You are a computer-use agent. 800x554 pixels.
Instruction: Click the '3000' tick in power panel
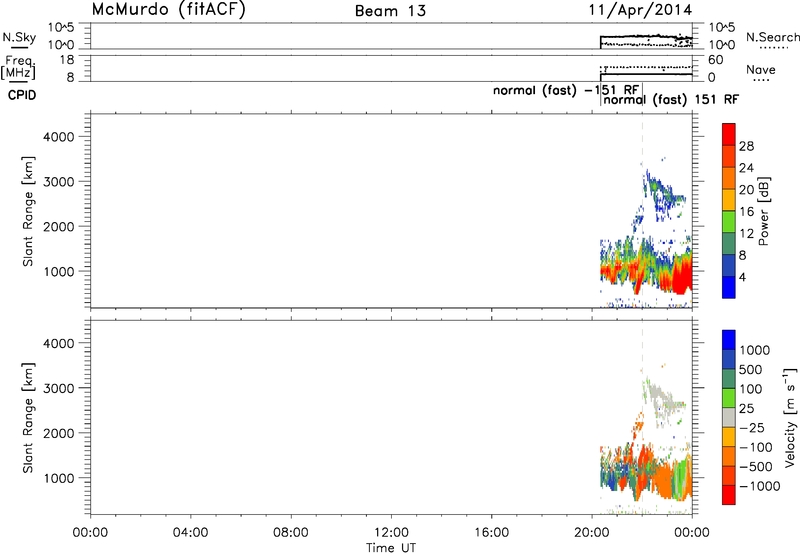[59, 182]
